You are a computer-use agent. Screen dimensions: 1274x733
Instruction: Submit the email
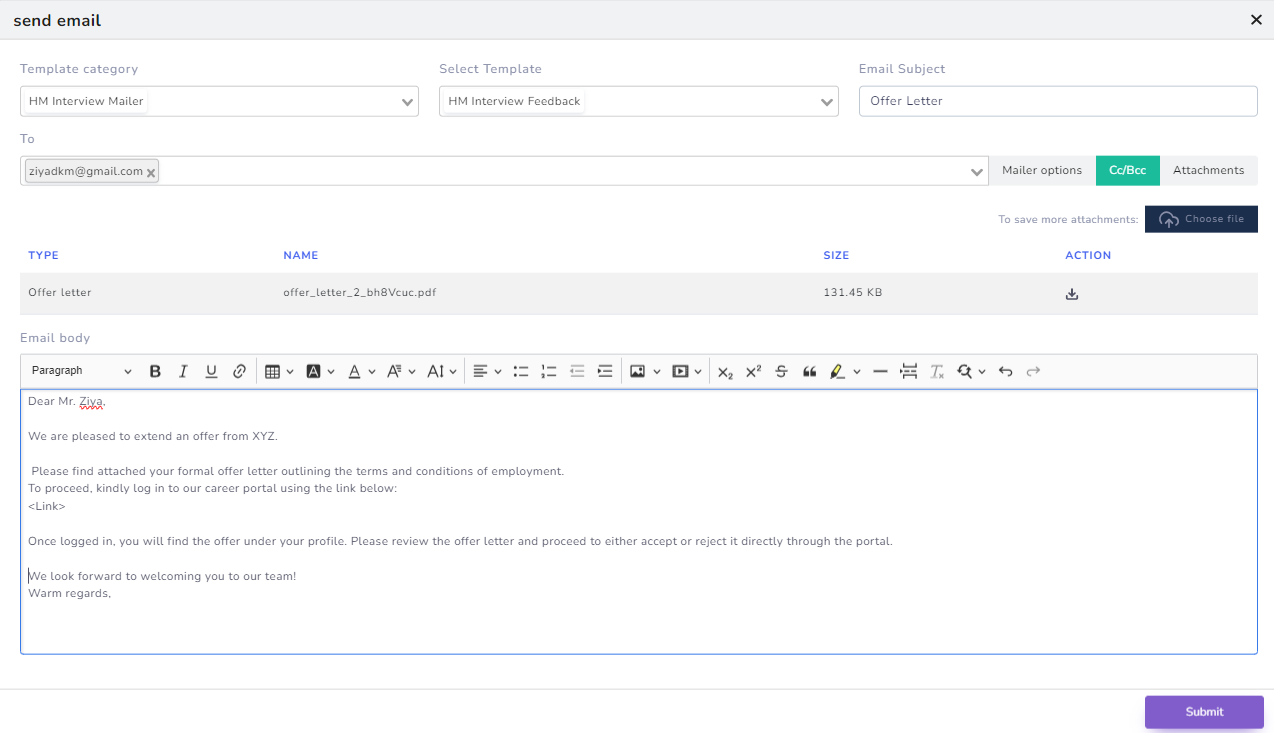(x=1203, y=711)
